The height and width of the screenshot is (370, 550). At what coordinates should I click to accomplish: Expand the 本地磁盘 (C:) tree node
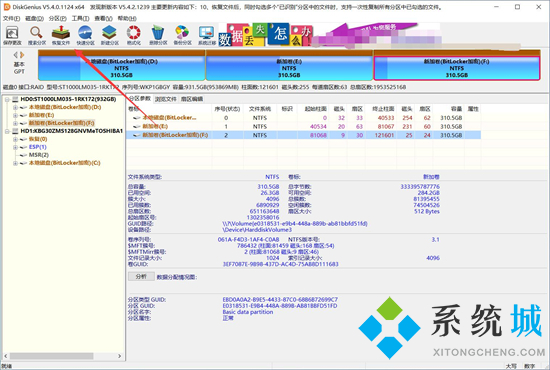pos(15,163)
